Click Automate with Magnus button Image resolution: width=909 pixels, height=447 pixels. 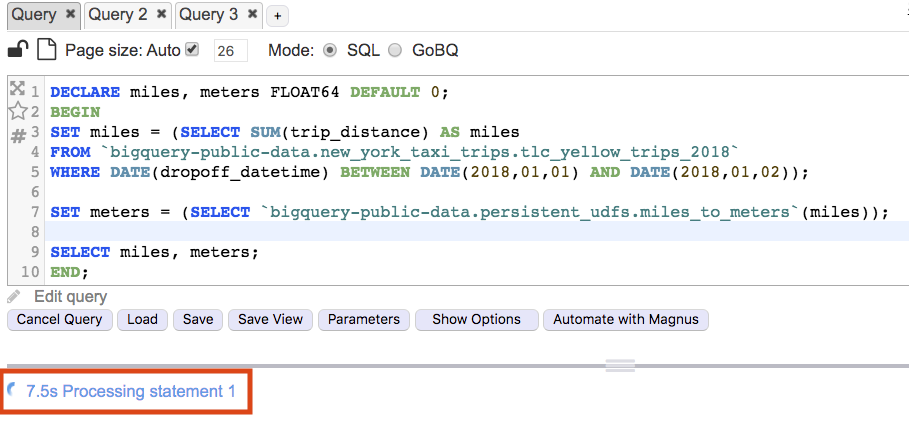(x=626, y=320)
